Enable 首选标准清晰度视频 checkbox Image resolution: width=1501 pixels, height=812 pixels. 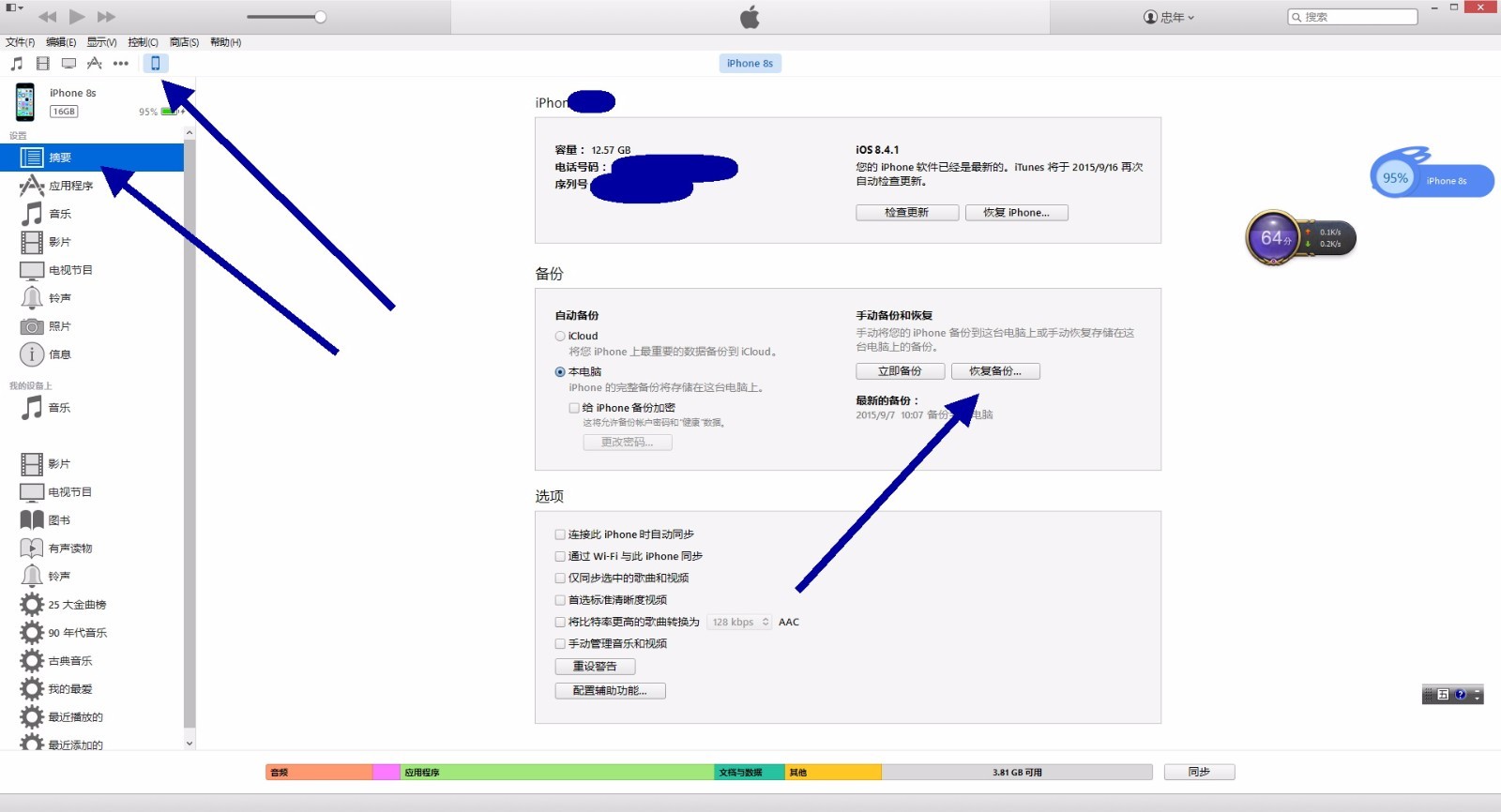[560, 600]
